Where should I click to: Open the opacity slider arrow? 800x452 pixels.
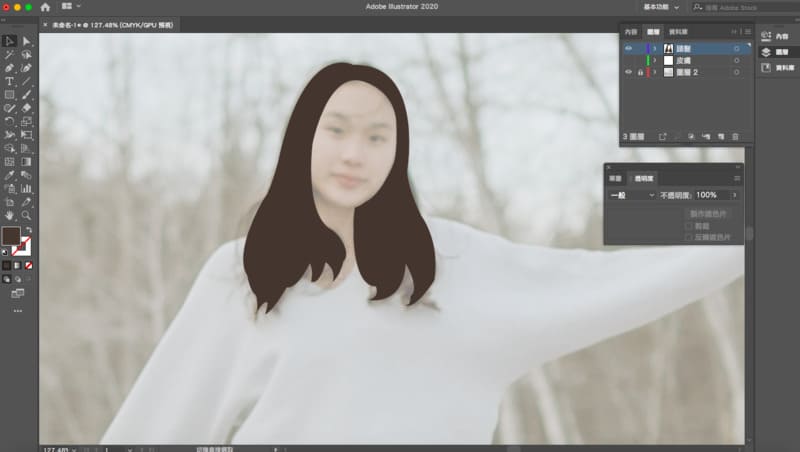tap(735, 195)
